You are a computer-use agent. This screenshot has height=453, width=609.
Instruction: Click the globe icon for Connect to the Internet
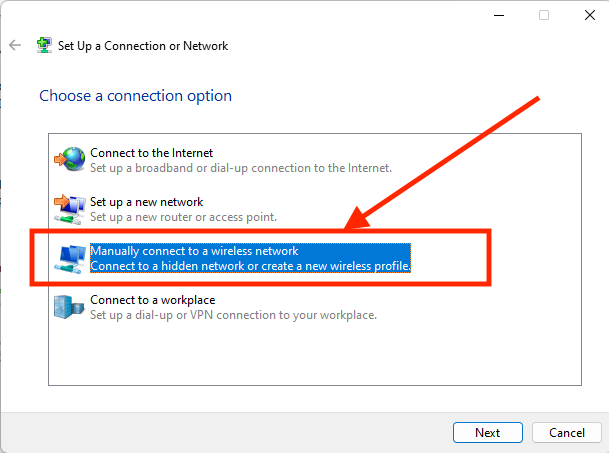click(70, 159)
